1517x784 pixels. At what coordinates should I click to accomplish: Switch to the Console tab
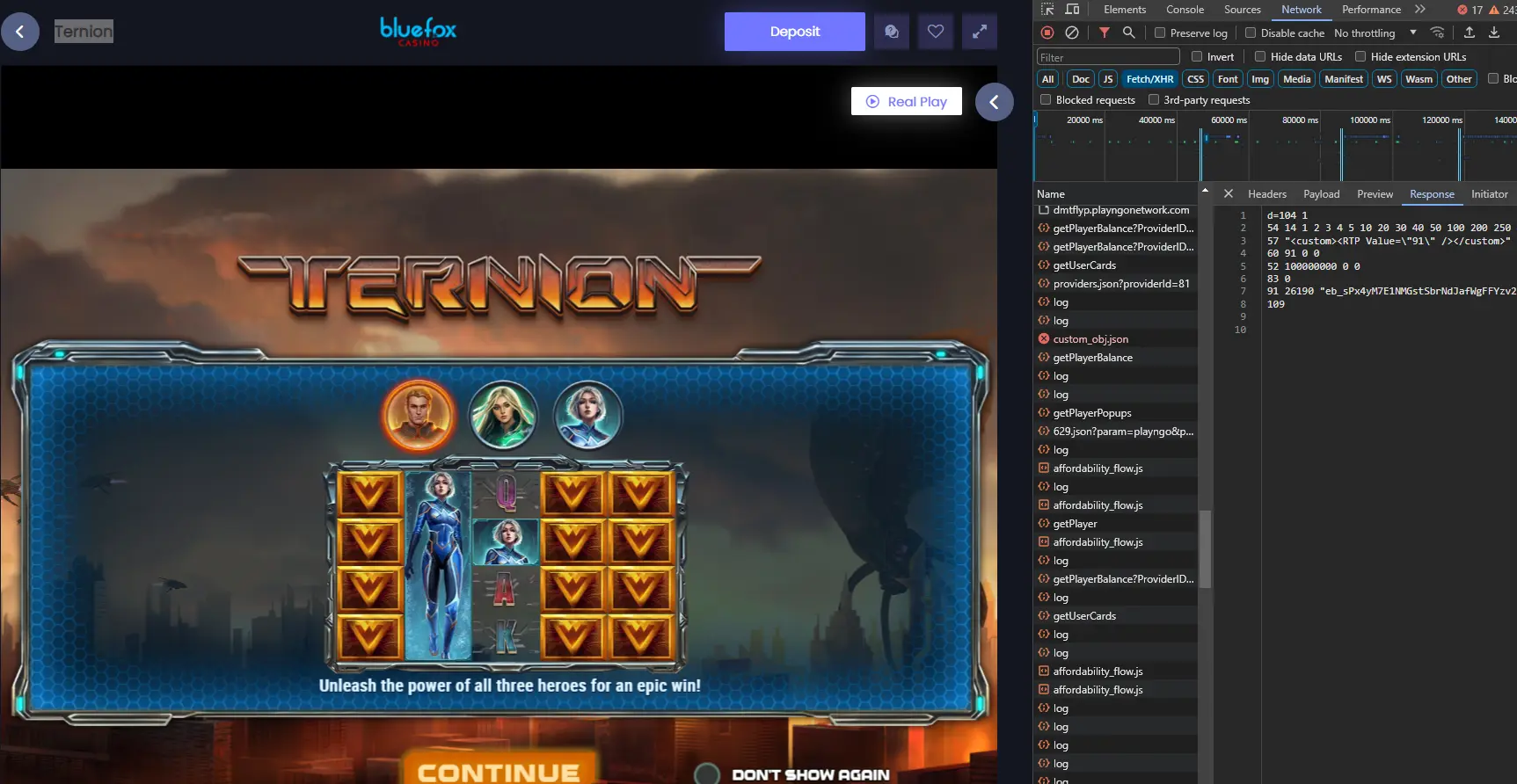tap(1185, 10)
